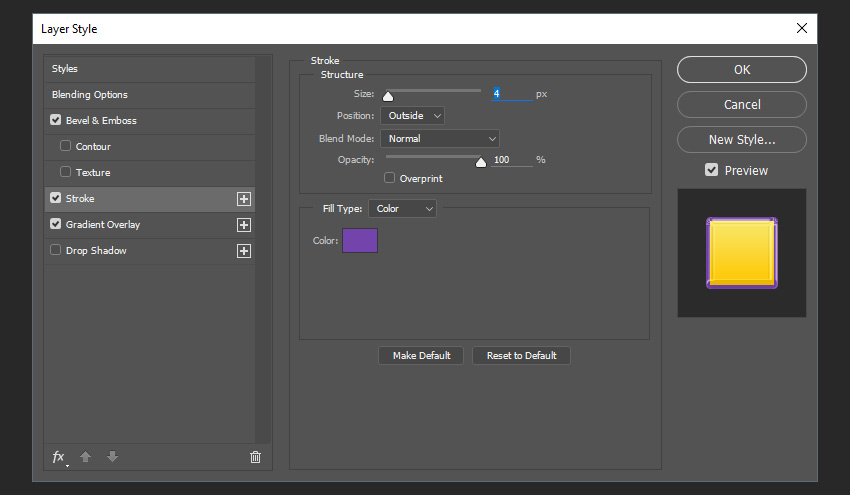Click the plus icon beside Stroke
This screenshot has width=850, height=495.
243,199
